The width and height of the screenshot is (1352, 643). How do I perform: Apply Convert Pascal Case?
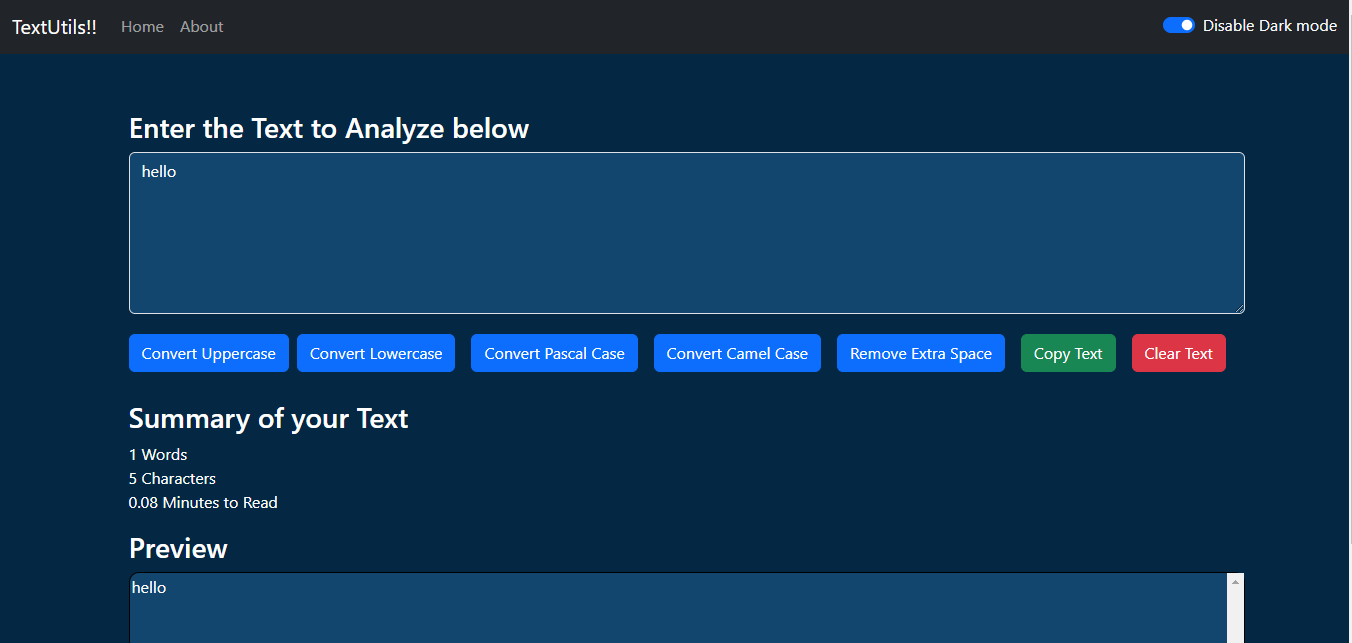[554, 353]
